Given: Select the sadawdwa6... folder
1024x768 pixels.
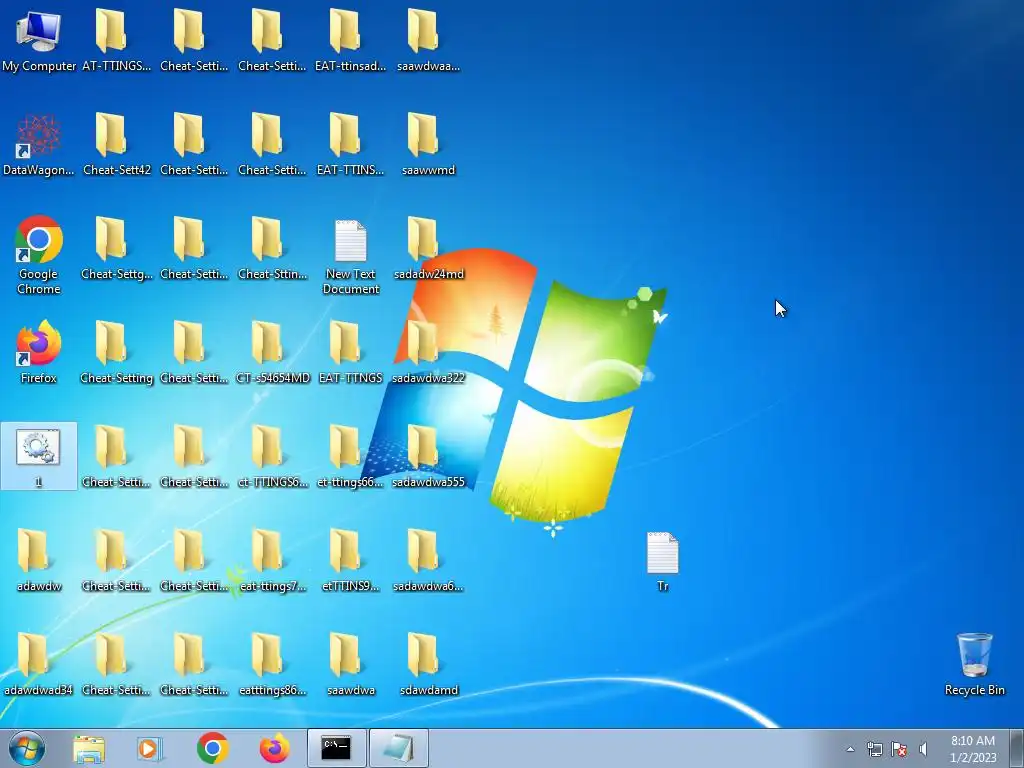Looking at the screenshot, I should (x=428, y=560).
